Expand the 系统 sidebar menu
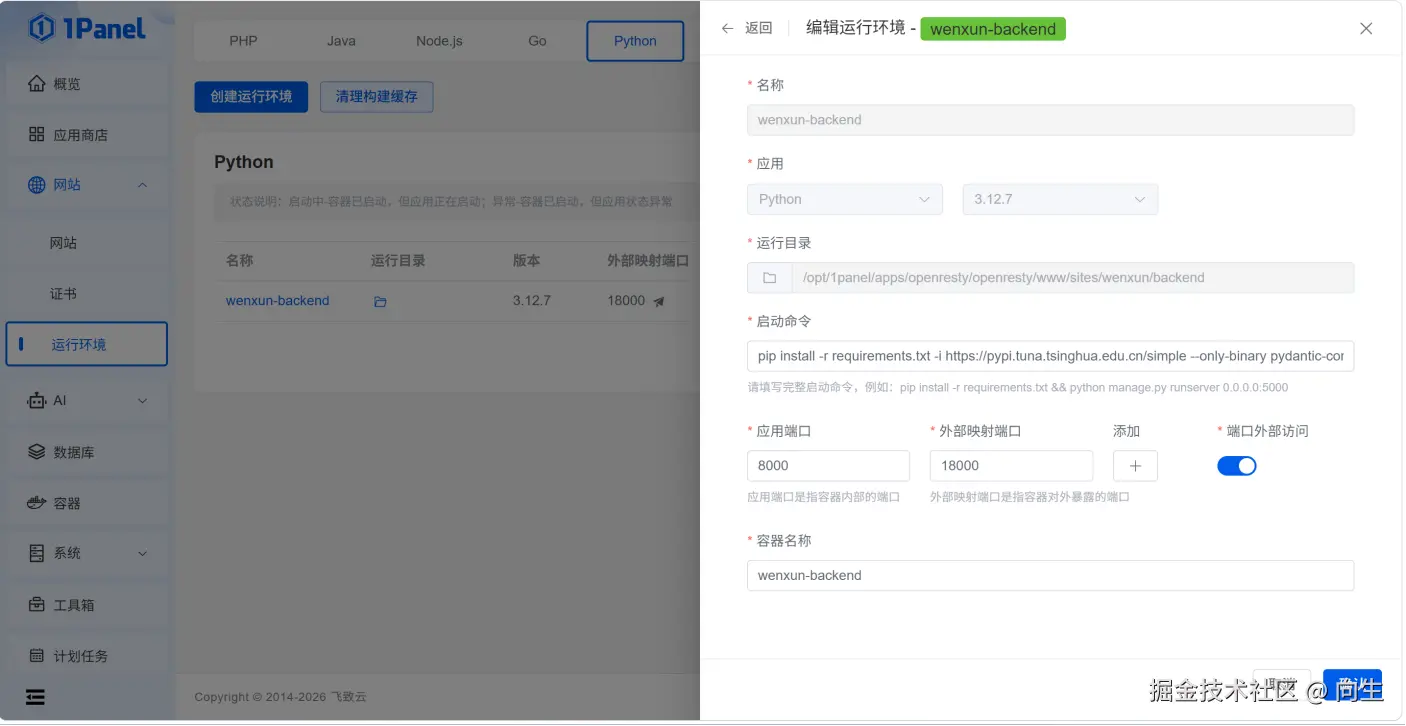Viewport: 1406px width, 726px height. (x=142, y=553)
